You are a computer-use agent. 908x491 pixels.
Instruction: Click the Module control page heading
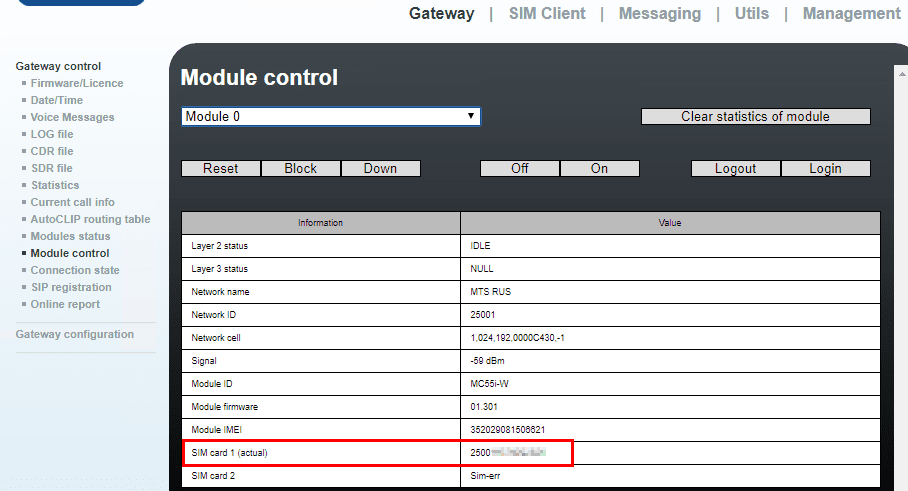pyautogui.click(x=259, y=78)
